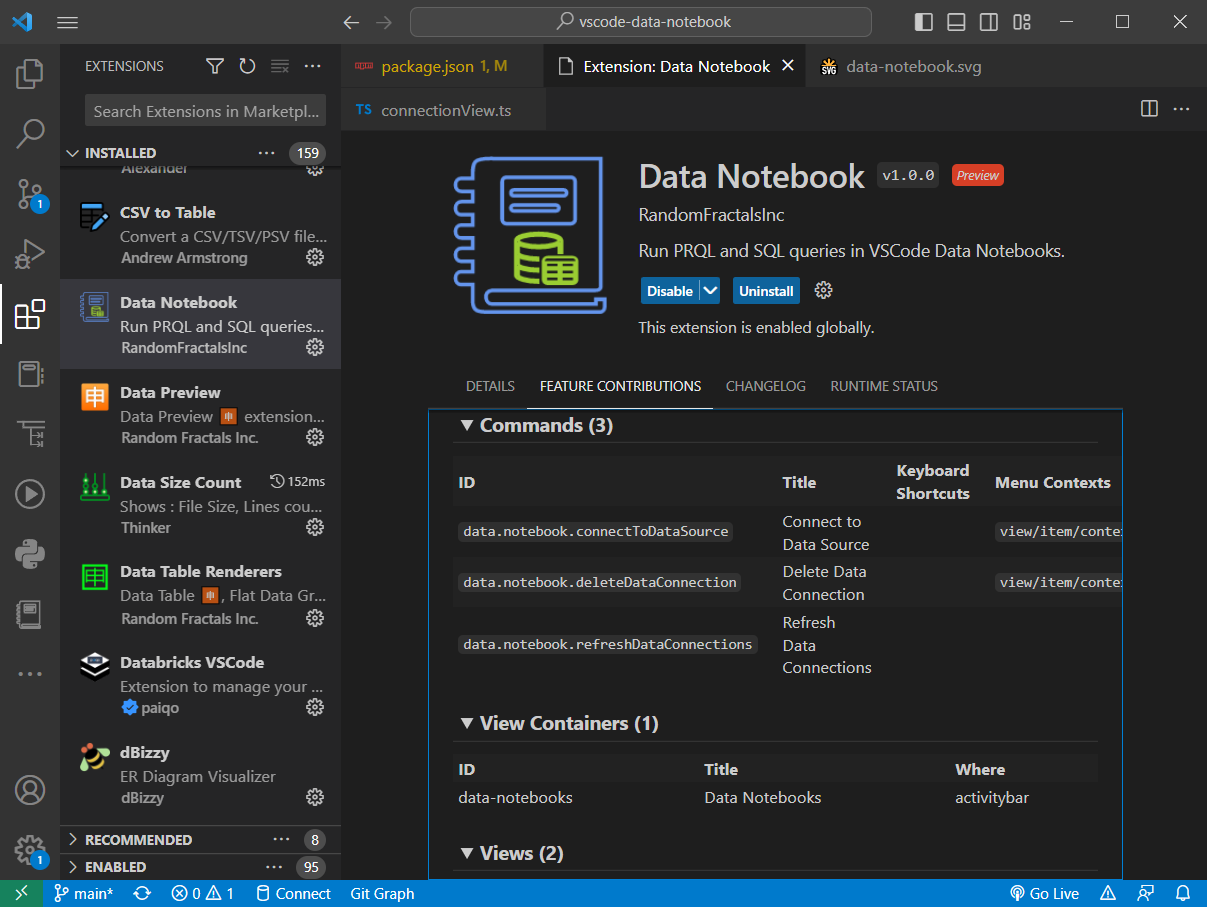Filter extensions using the funnel icon

tap(215, 66)
